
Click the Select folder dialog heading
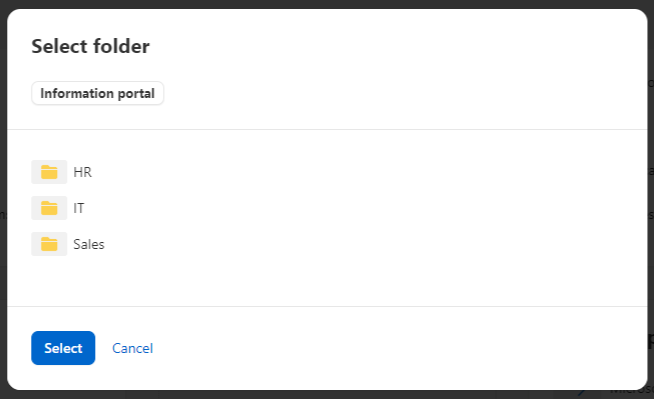pyautogui.click(x=91, y=46)
